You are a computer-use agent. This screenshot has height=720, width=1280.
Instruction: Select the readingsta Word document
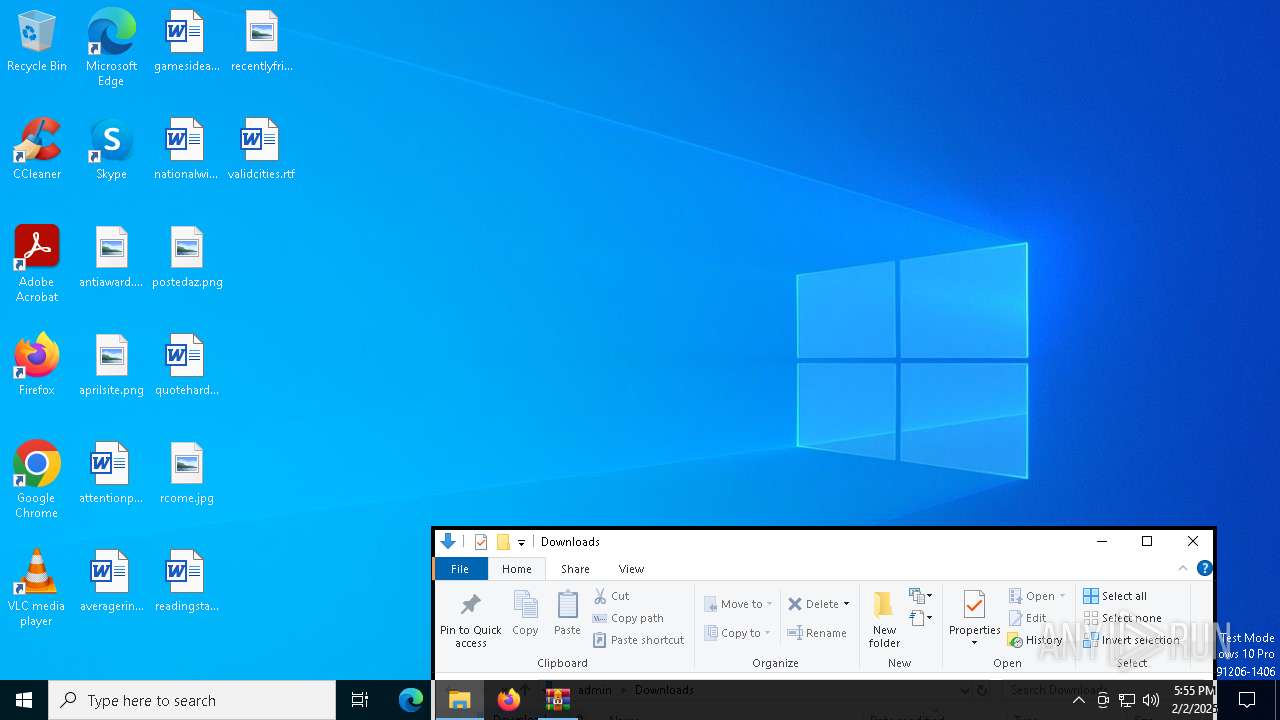click(187, 581)
